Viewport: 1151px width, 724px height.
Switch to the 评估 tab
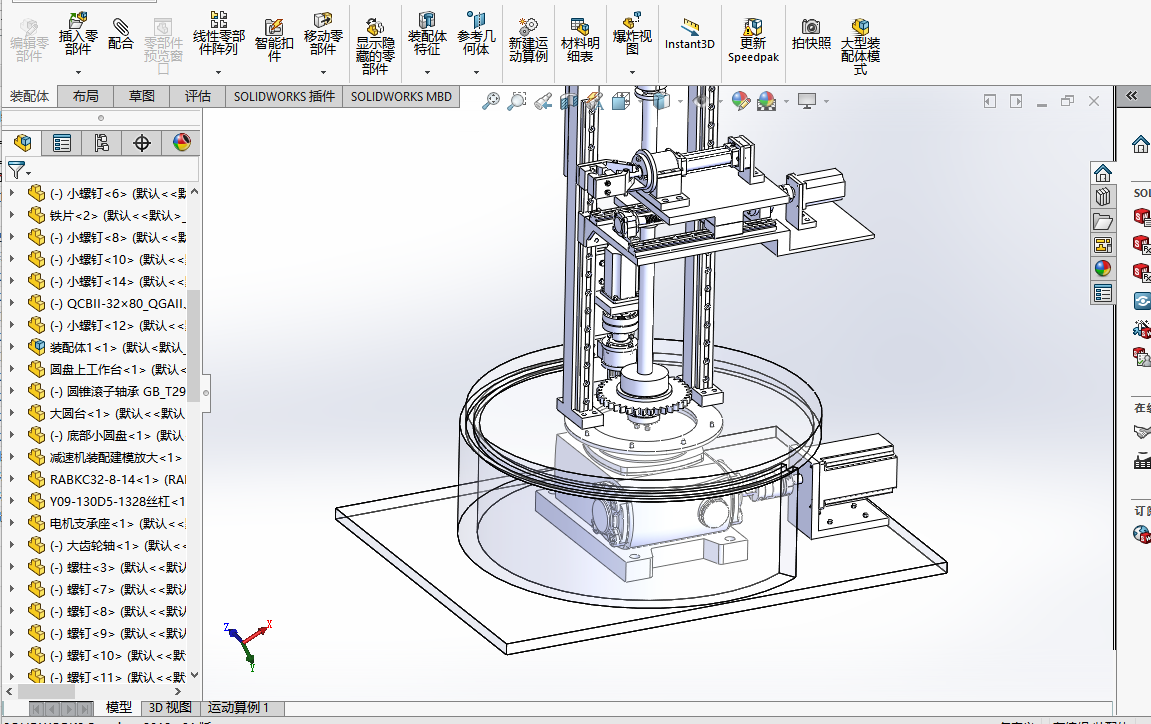[x=197, y=96]
